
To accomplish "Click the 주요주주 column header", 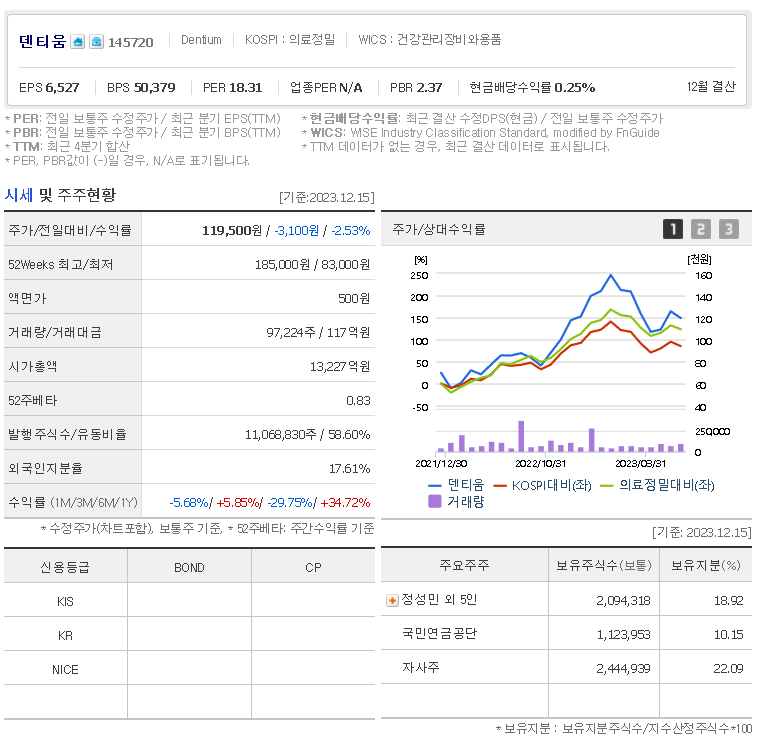I will [464, 565].
